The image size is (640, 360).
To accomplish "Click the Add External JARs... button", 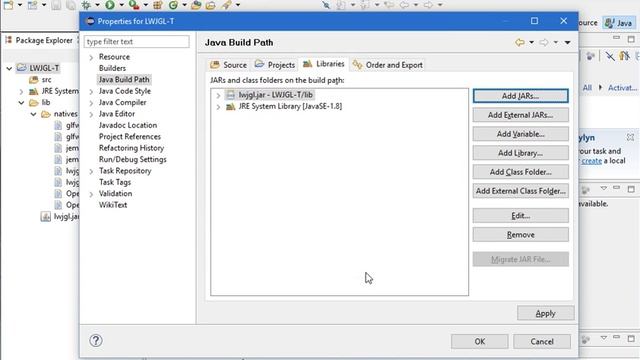I will click(520, 115).
